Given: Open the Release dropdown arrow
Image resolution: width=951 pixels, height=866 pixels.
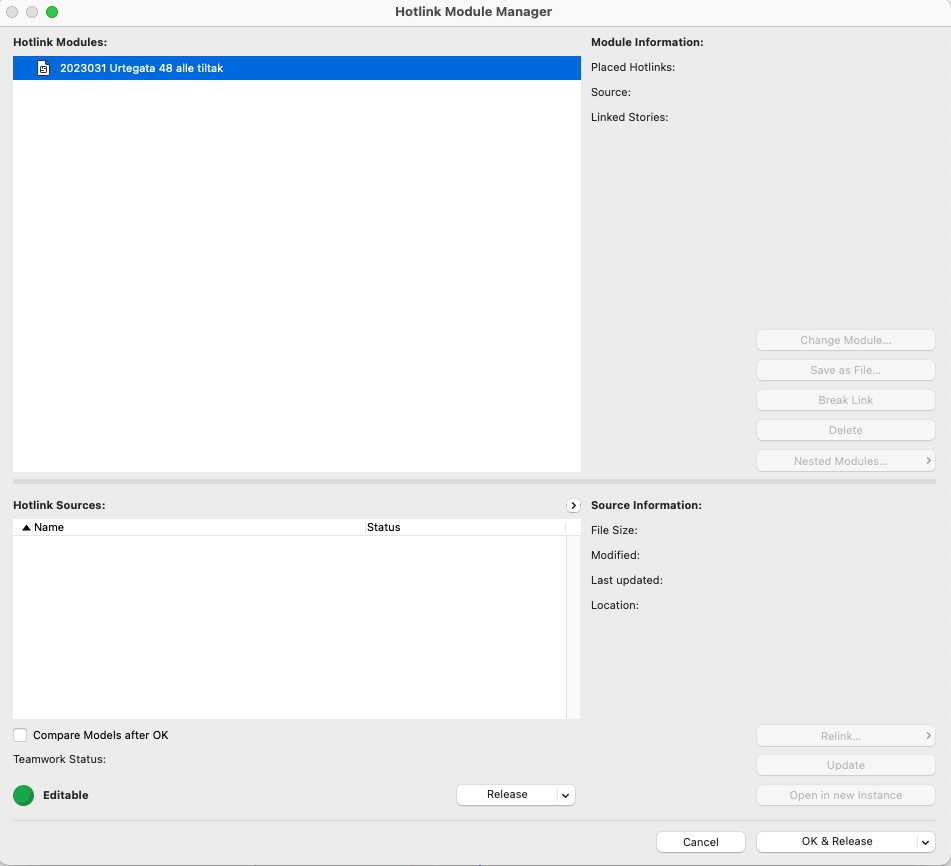Looking at the screenshot, I should [565, 795].
